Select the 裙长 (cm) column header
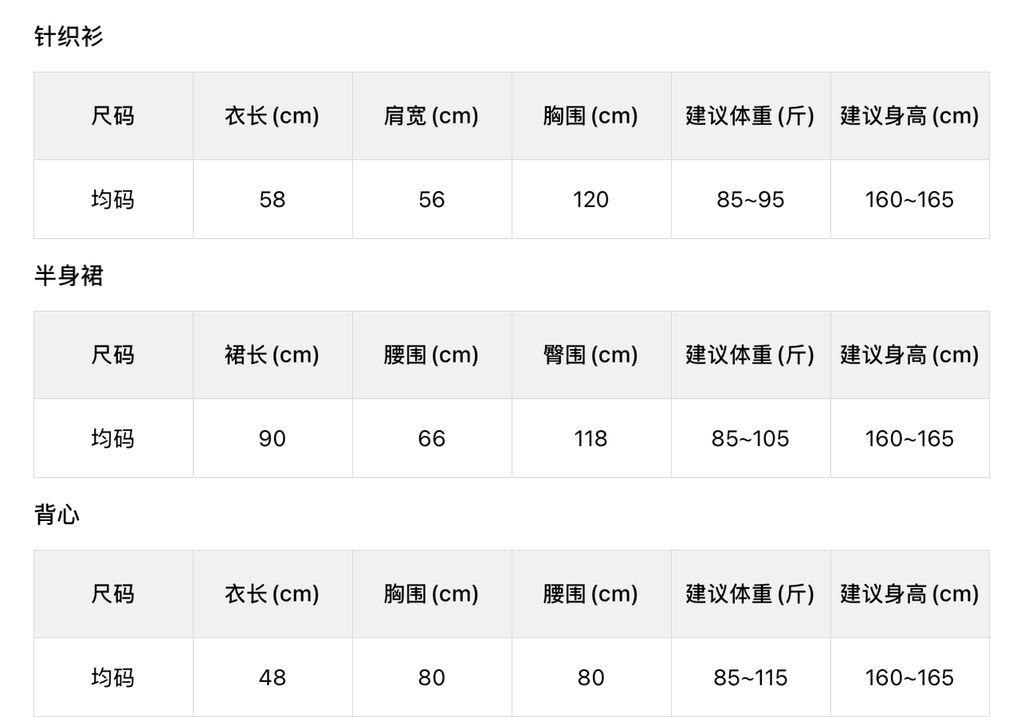The width and height of the screenshot is (1024, 717). coord(272,355)
